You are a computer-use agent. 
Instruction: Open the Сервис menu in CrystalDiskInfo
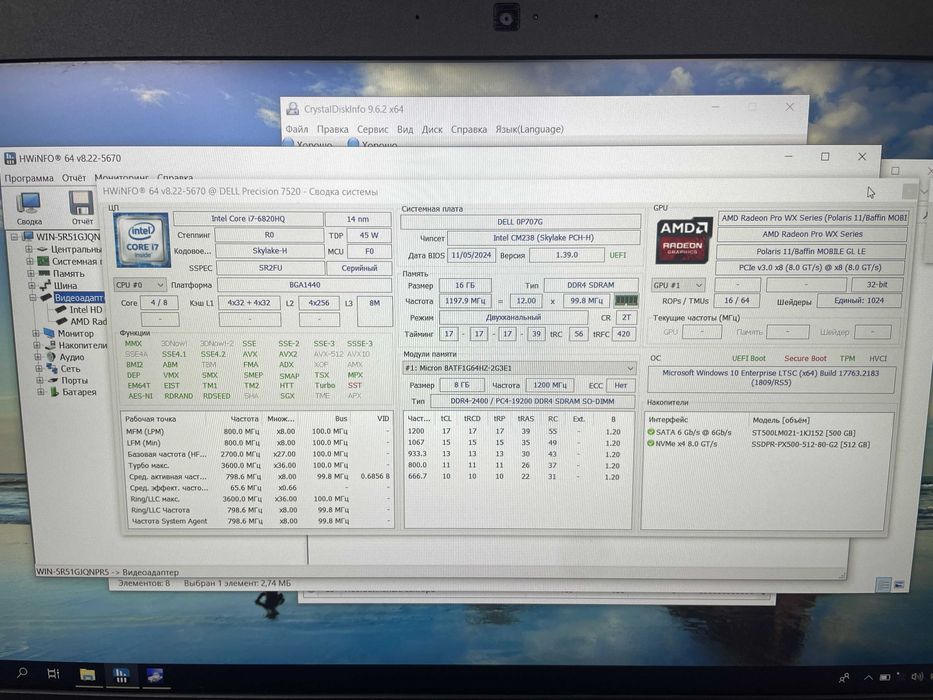372,129
